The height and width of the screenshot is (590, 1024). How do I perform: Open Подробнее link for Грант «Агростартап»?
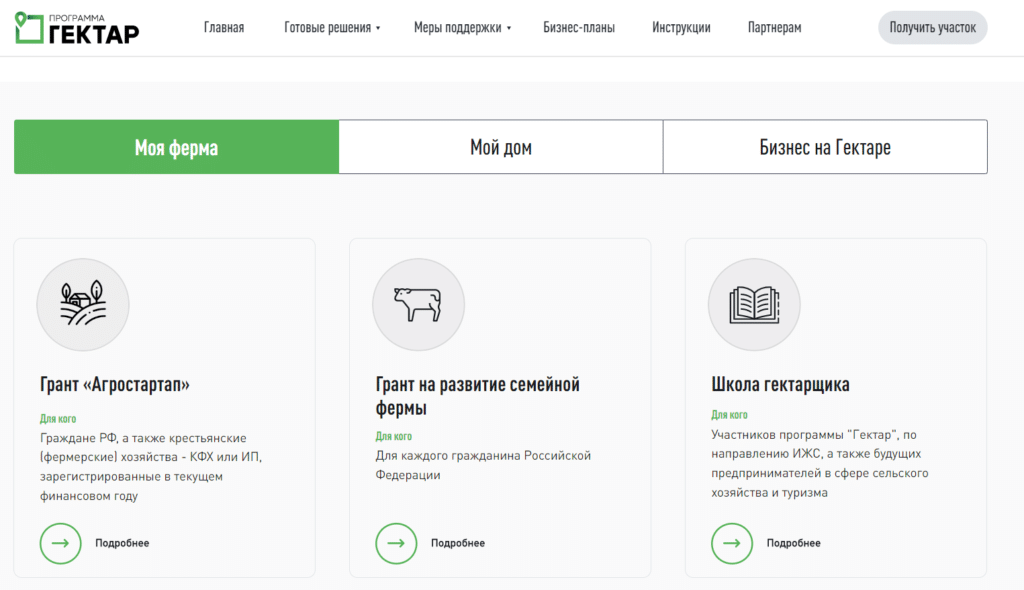122,543
